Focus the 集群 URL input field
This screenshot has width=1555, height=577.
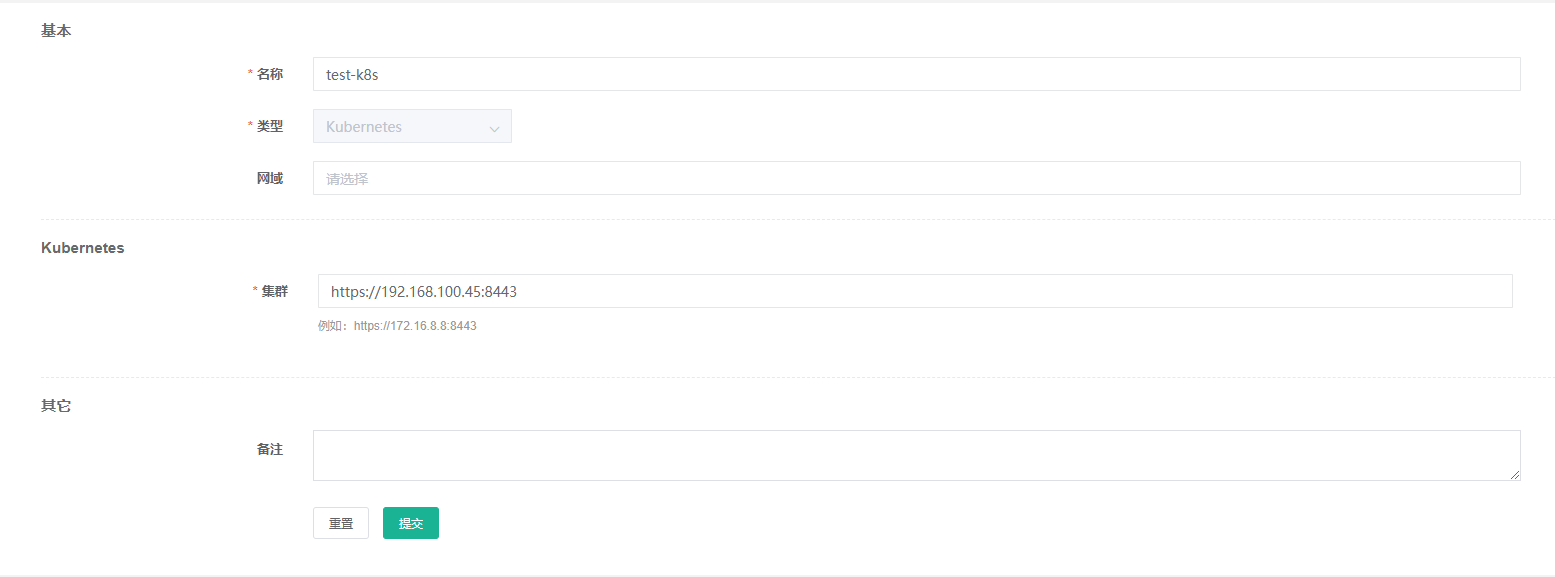click(x=914, y=291)
